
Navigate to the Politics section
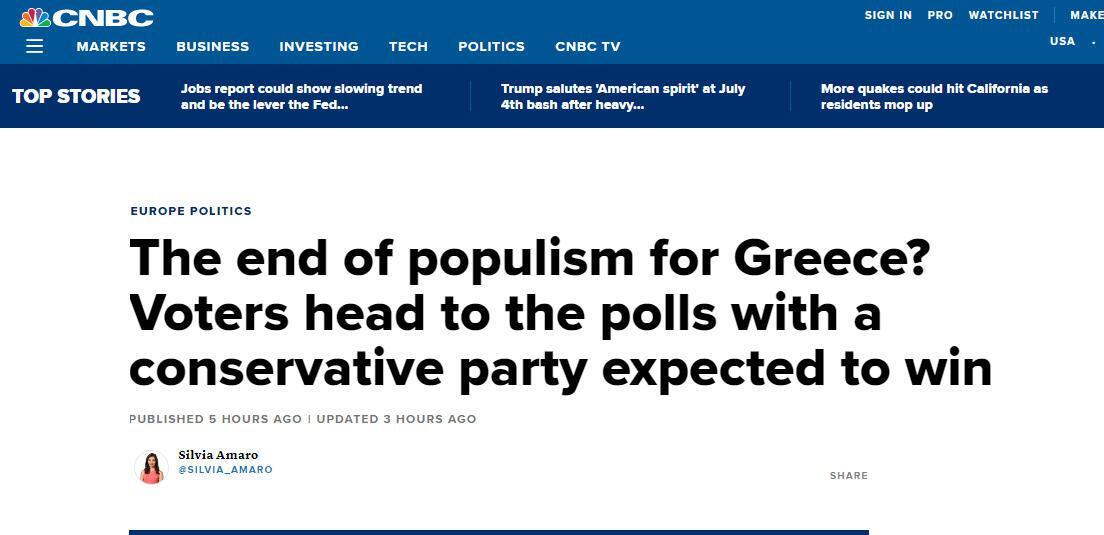pyautogui.click(x=491, y=46)
